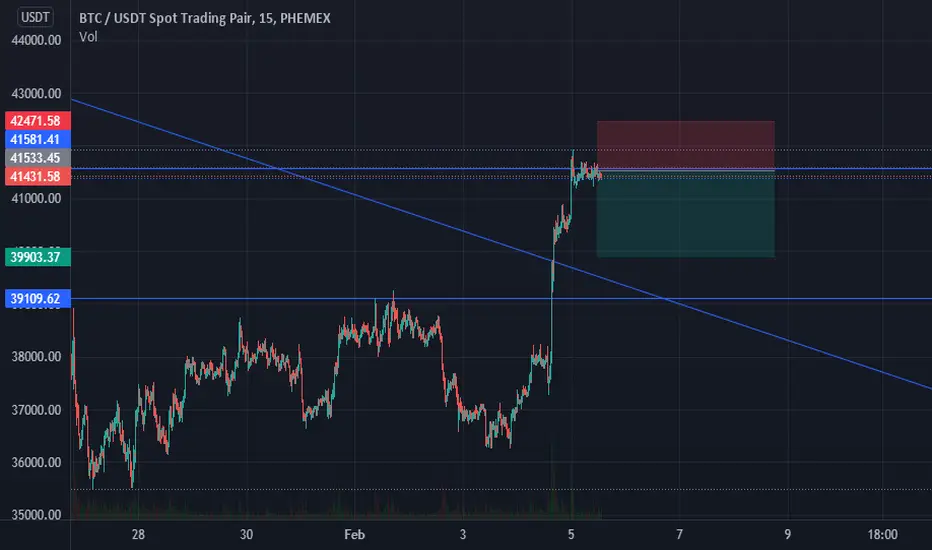This screenshot has height=550, width=932.
Task: Click the 35000.00 price axis value
Action: tap(36, 514)
